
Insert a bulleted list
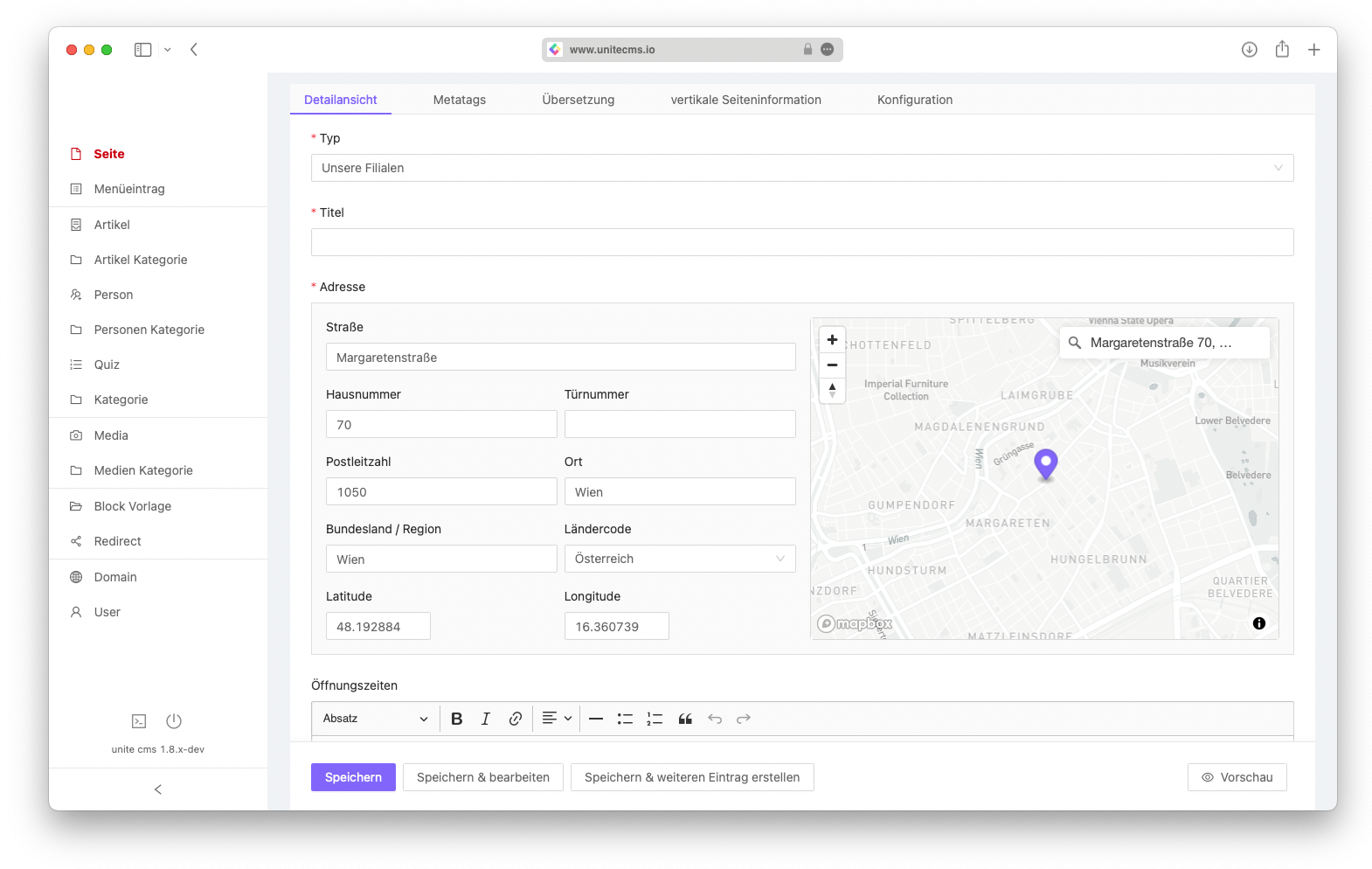[x=625, y=719]
